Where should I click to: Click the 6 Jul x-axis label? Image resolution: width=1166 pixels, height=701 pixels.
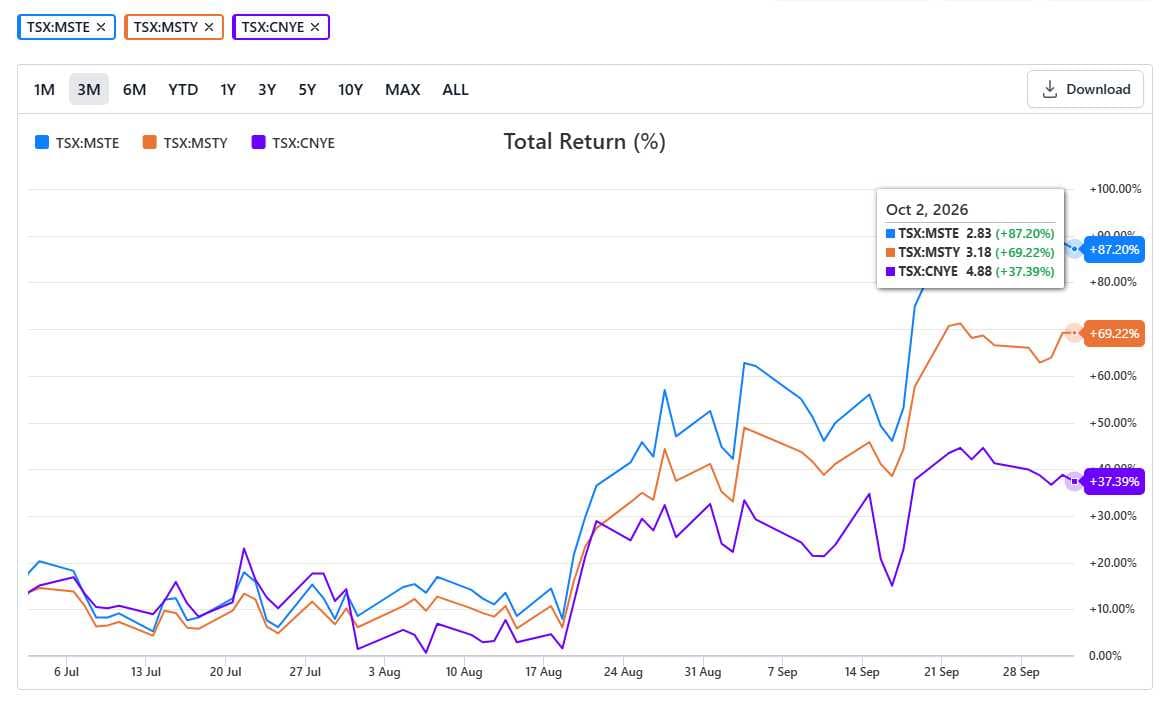66,672
